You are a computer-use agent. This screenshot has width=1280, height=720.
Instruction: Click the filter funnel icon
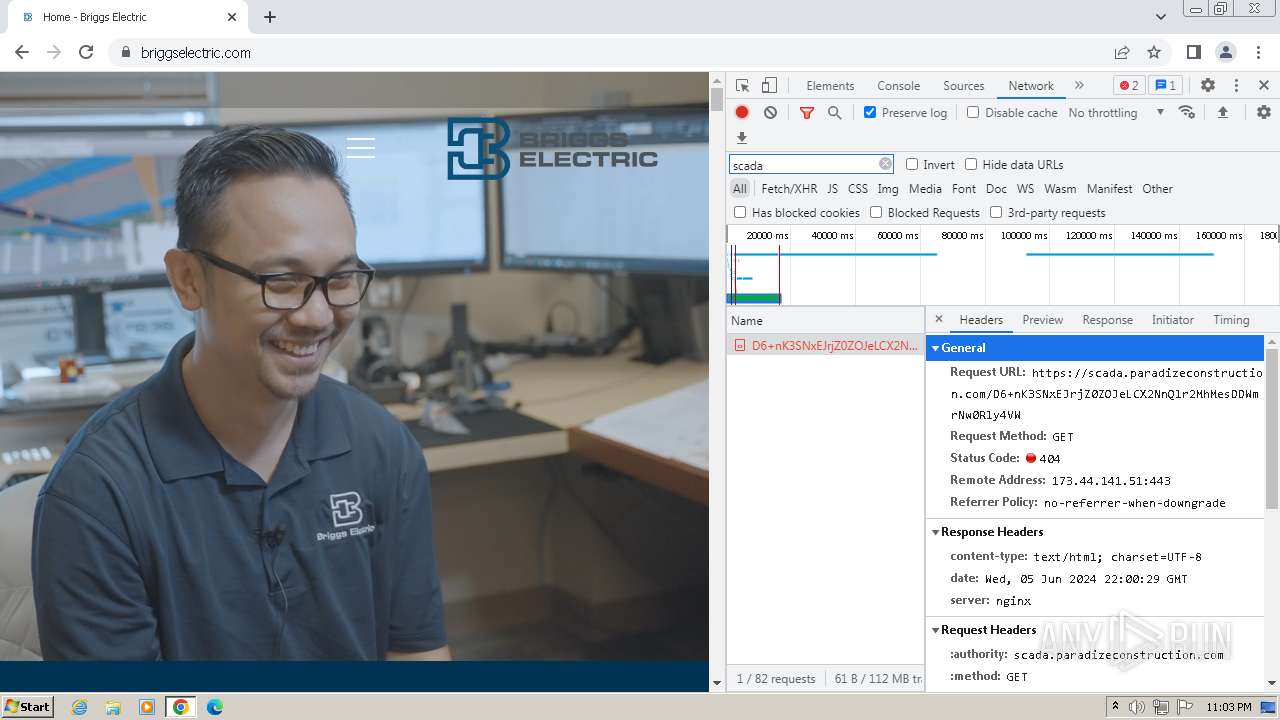tap(806, 113)
